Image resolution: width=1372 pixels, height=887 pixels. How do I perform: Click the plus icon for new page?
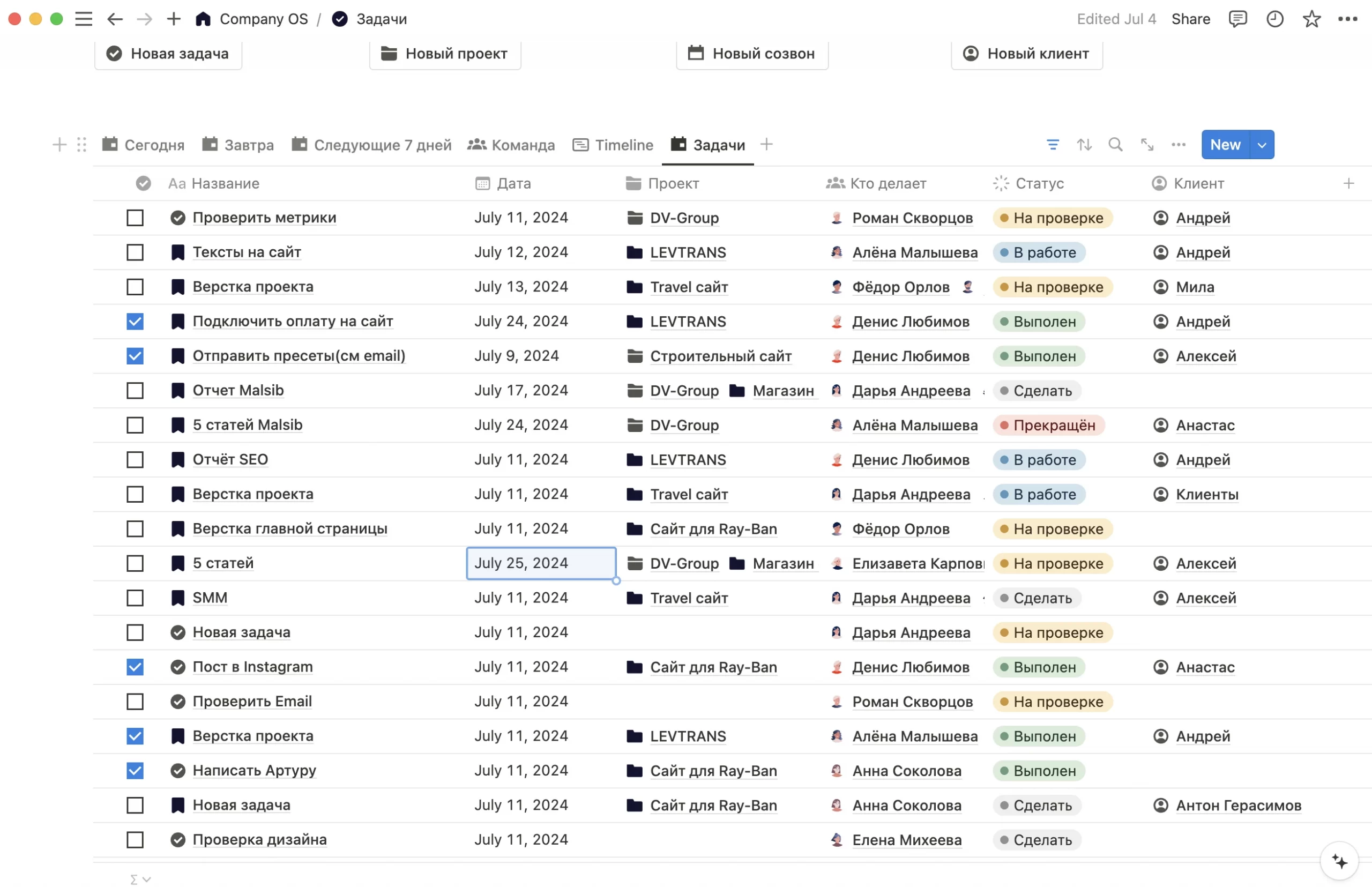pyautogui.click(x=173, y=19)
